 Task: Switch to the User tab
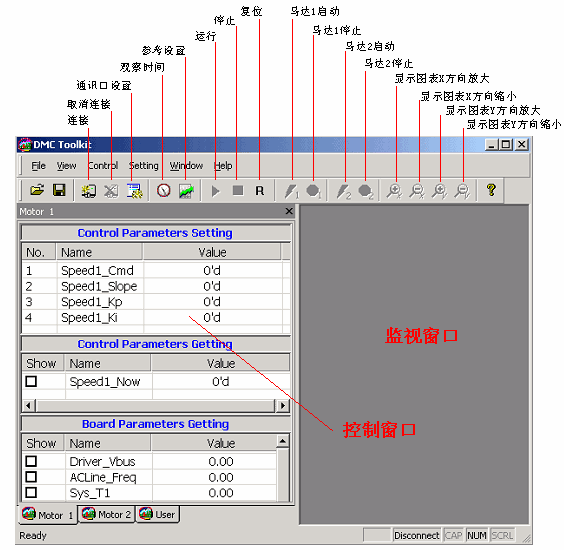click(157, 514)
